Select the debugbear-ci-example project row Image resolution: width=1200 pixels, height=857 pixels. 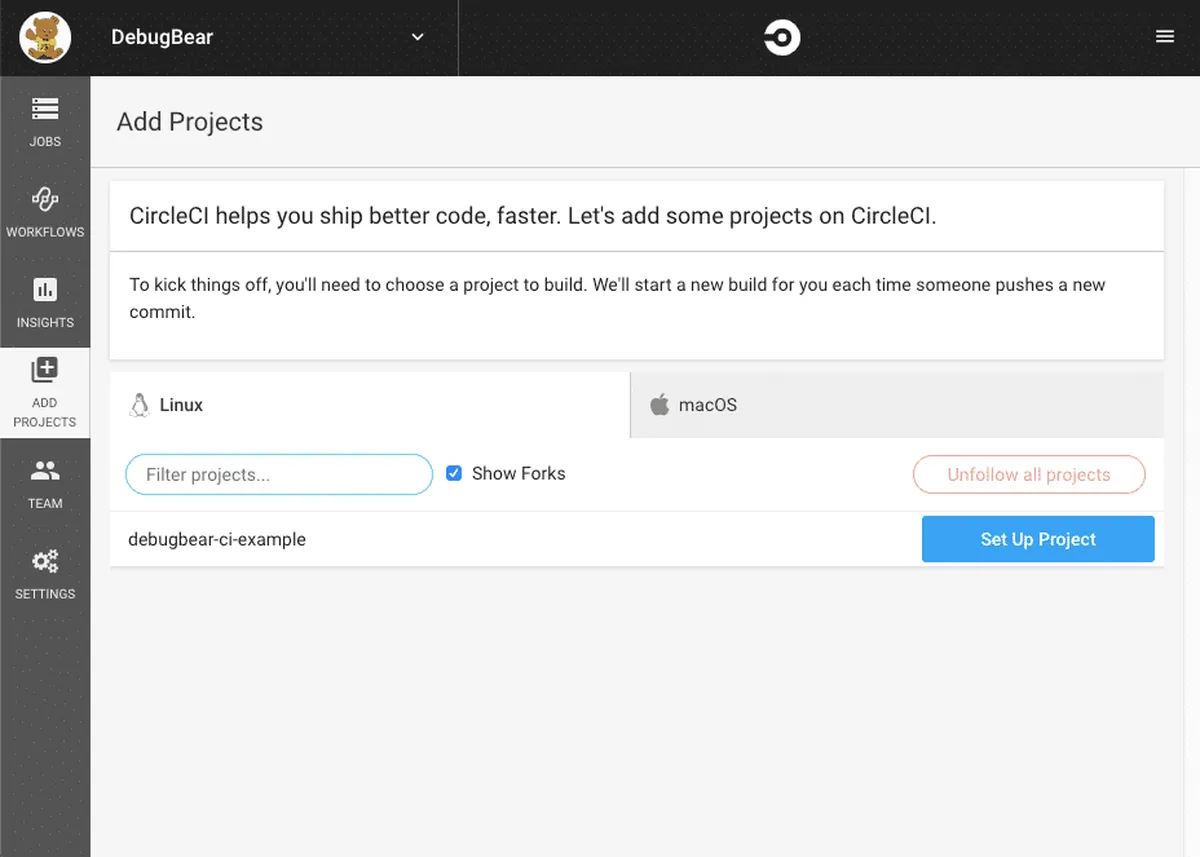pos(217,539)
